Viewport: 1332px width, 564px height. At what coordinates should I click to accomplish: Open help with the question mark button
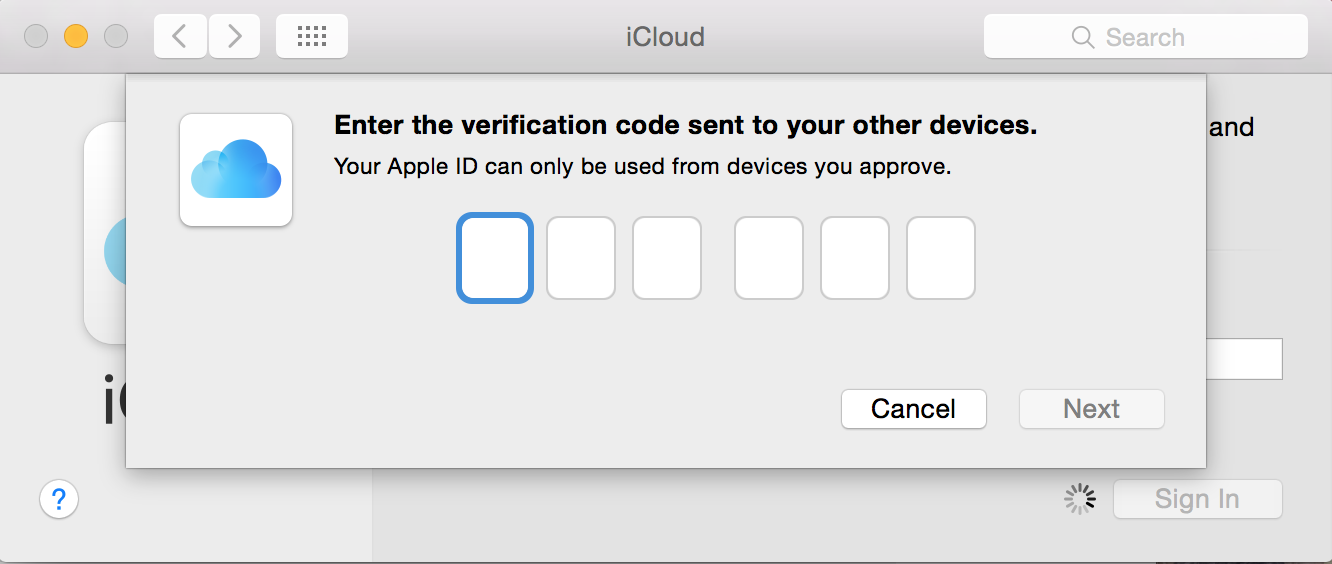[x=59, y=498]
